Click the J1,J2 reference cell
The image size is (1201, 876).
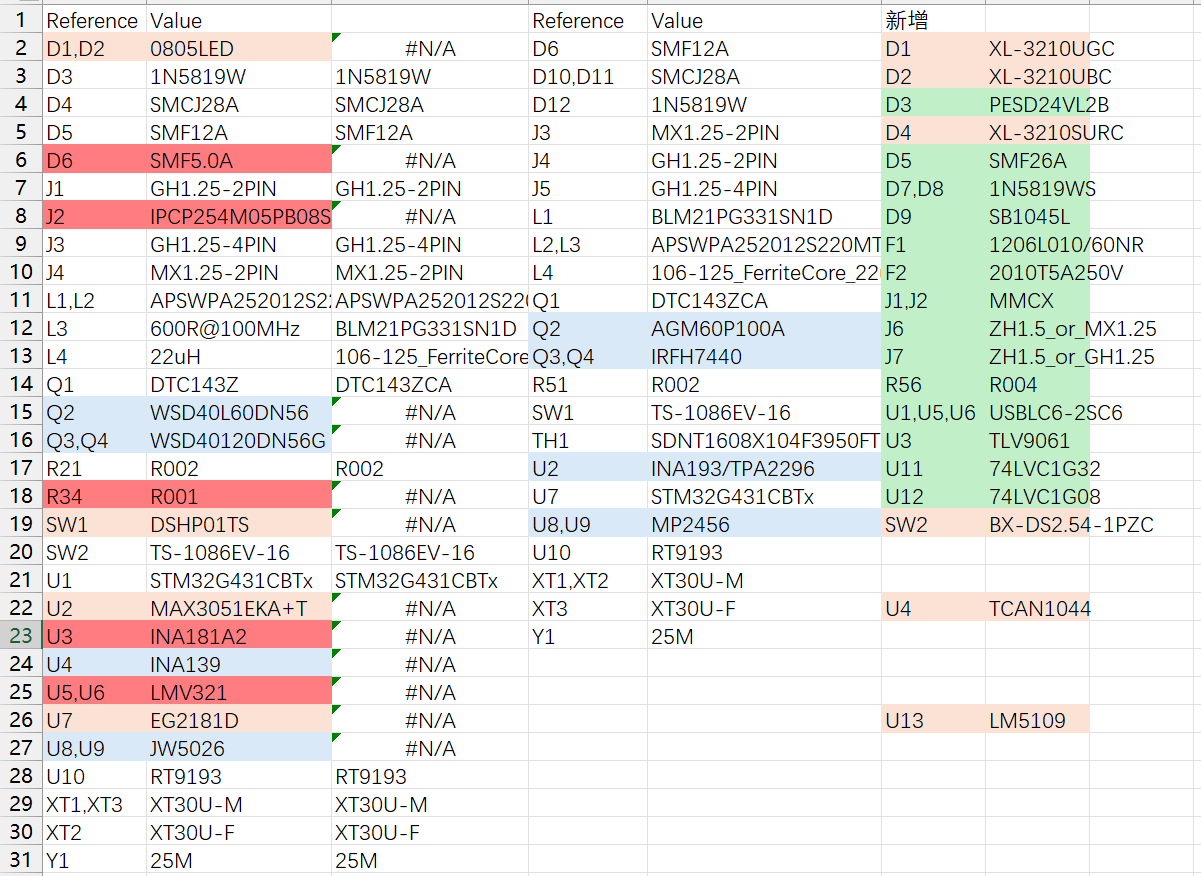click(x=933, y=300)
